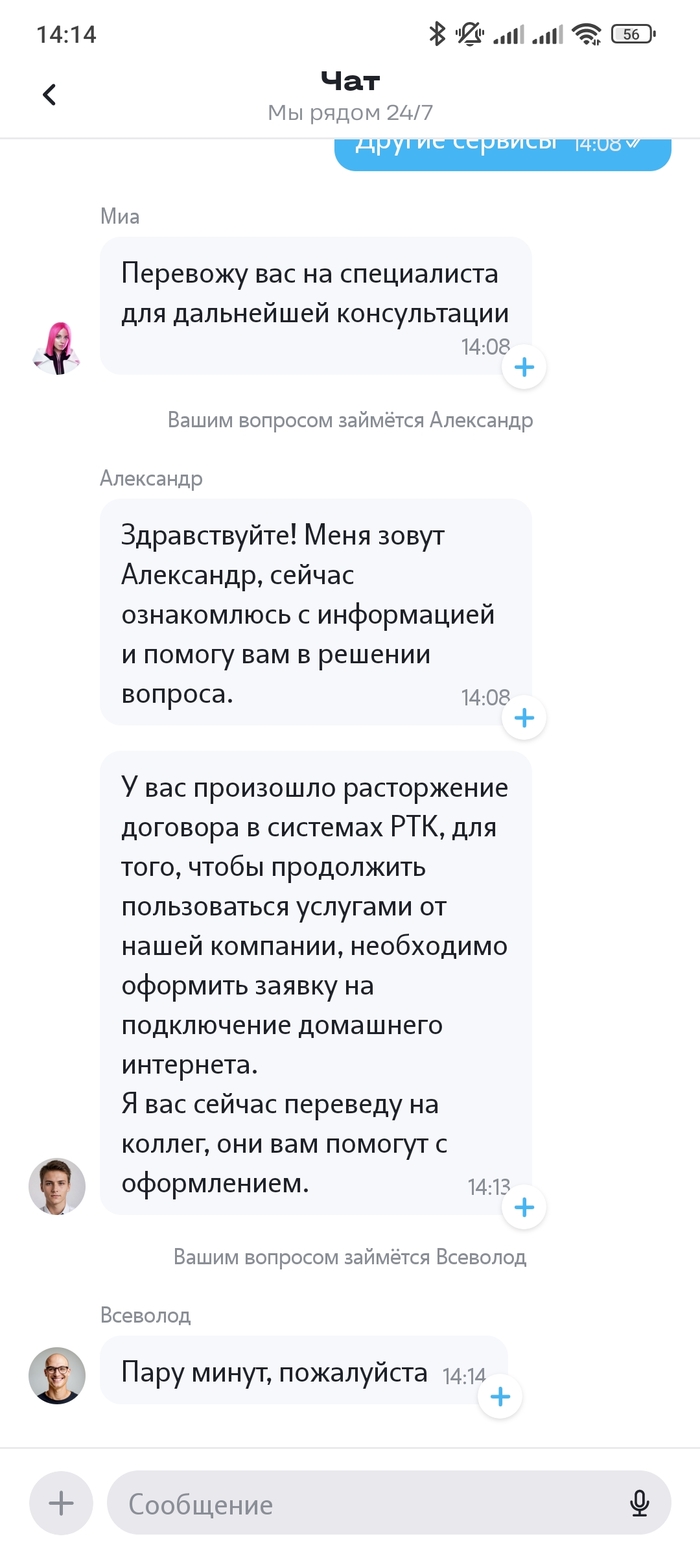Focus the Сообщение message input field
The image size is (700, 1556).
(370, 1503)
